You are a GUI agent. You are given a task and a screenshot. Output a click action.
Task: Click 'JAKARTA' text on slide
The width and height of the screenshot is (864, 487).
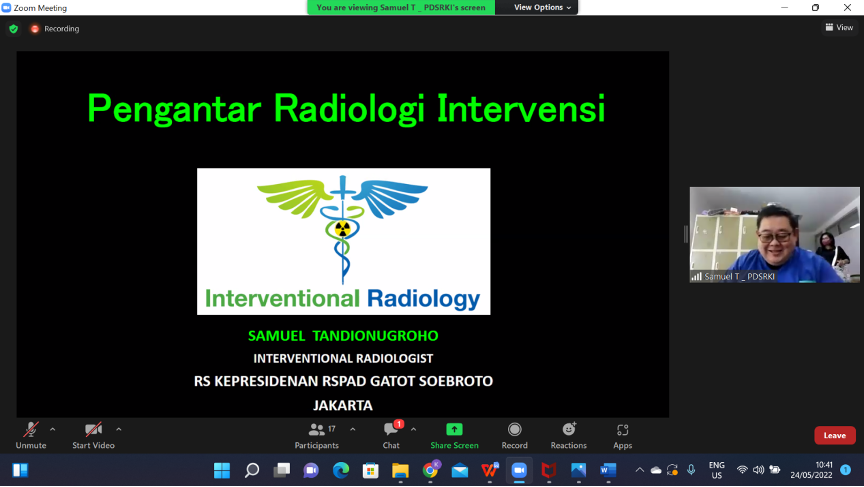(343, 405)
